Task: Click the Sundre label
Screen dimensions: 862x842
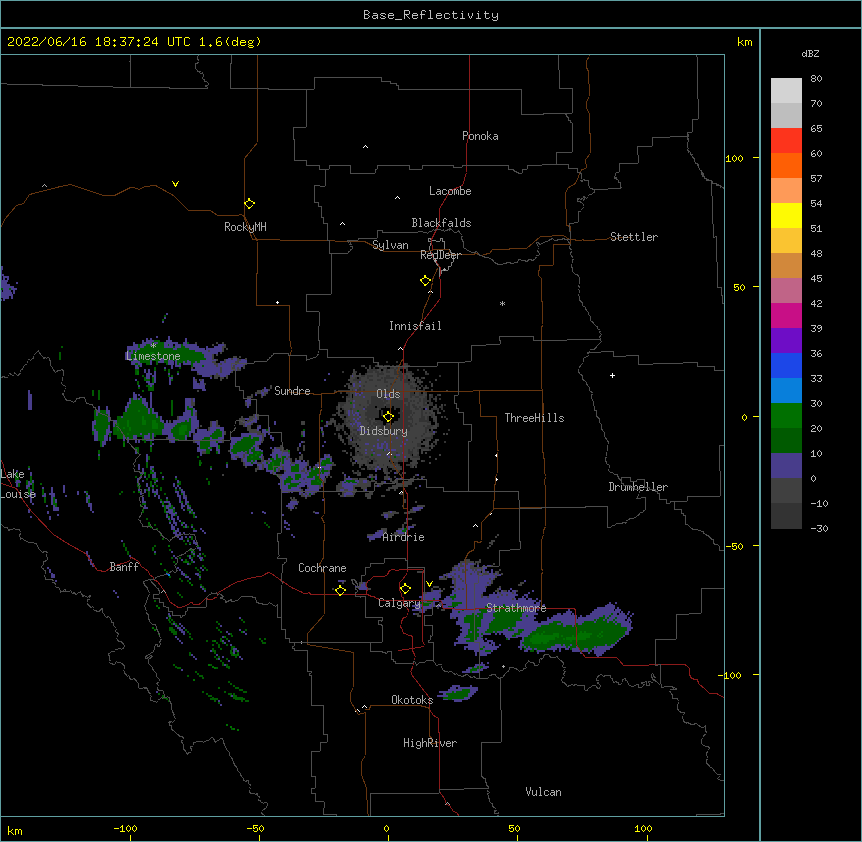Action: [292, 391]
